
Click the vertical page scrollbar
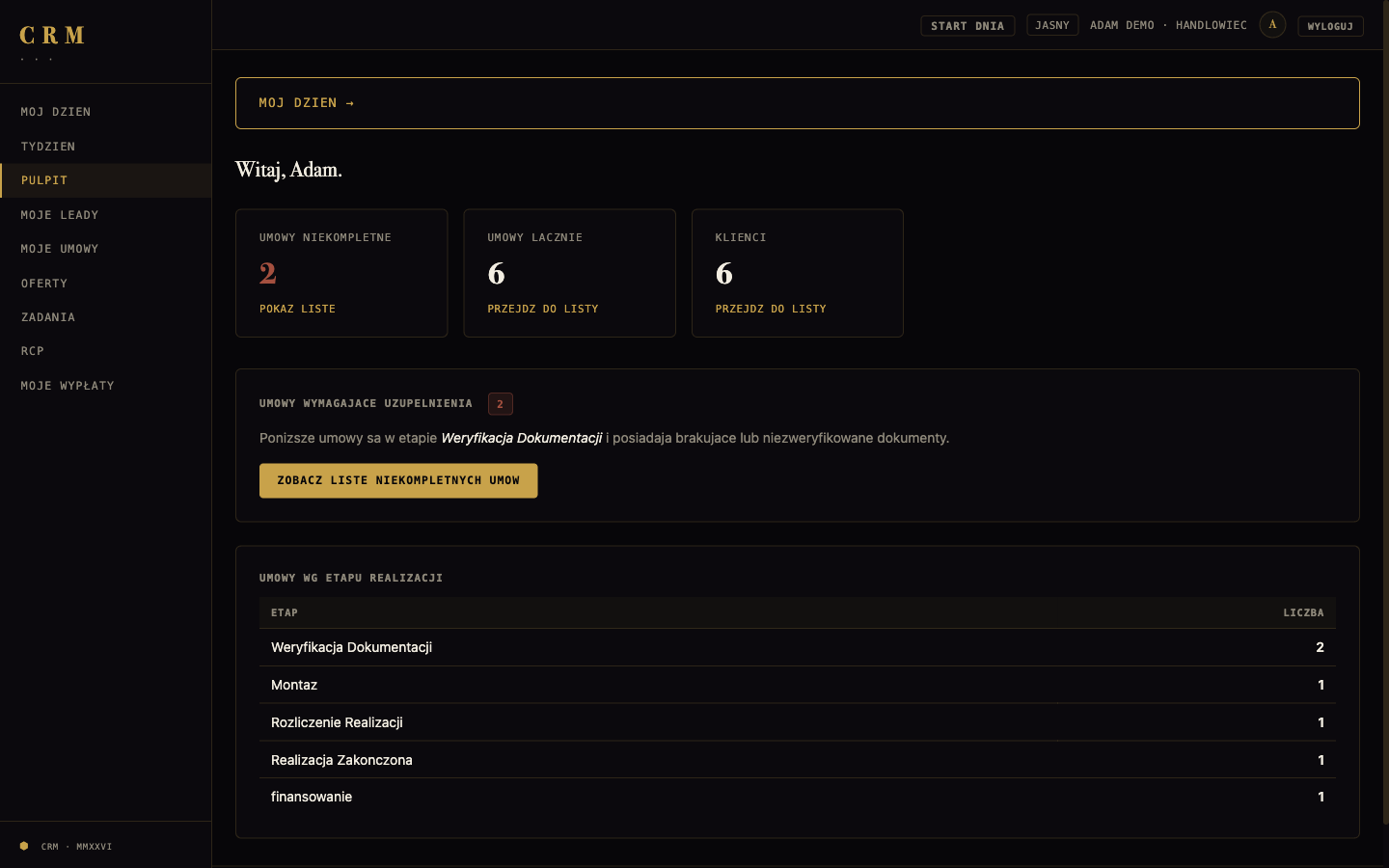[1385, 415]
